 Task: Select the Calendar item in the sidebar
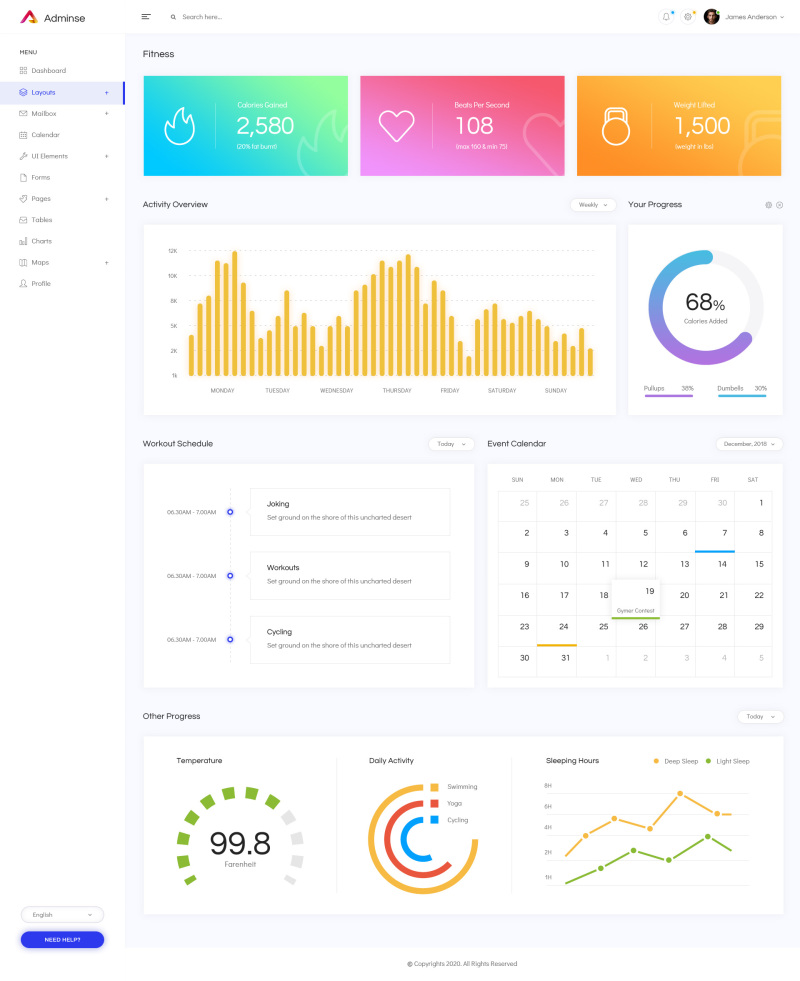[44, 134]
